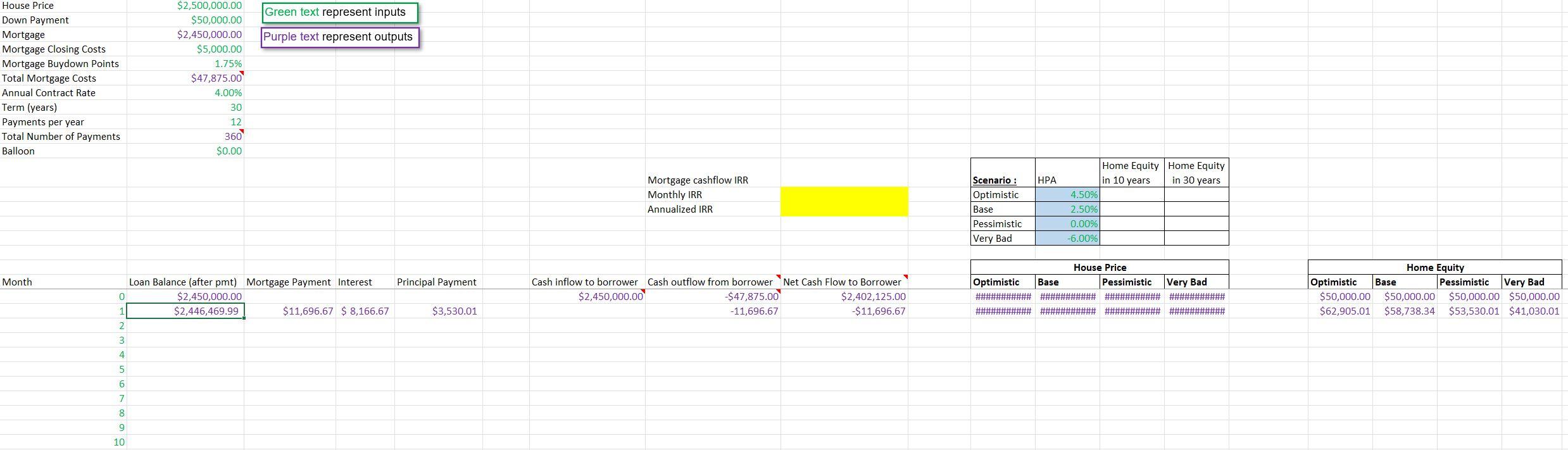Select Interest value $8,166.67

click(365, 311)
